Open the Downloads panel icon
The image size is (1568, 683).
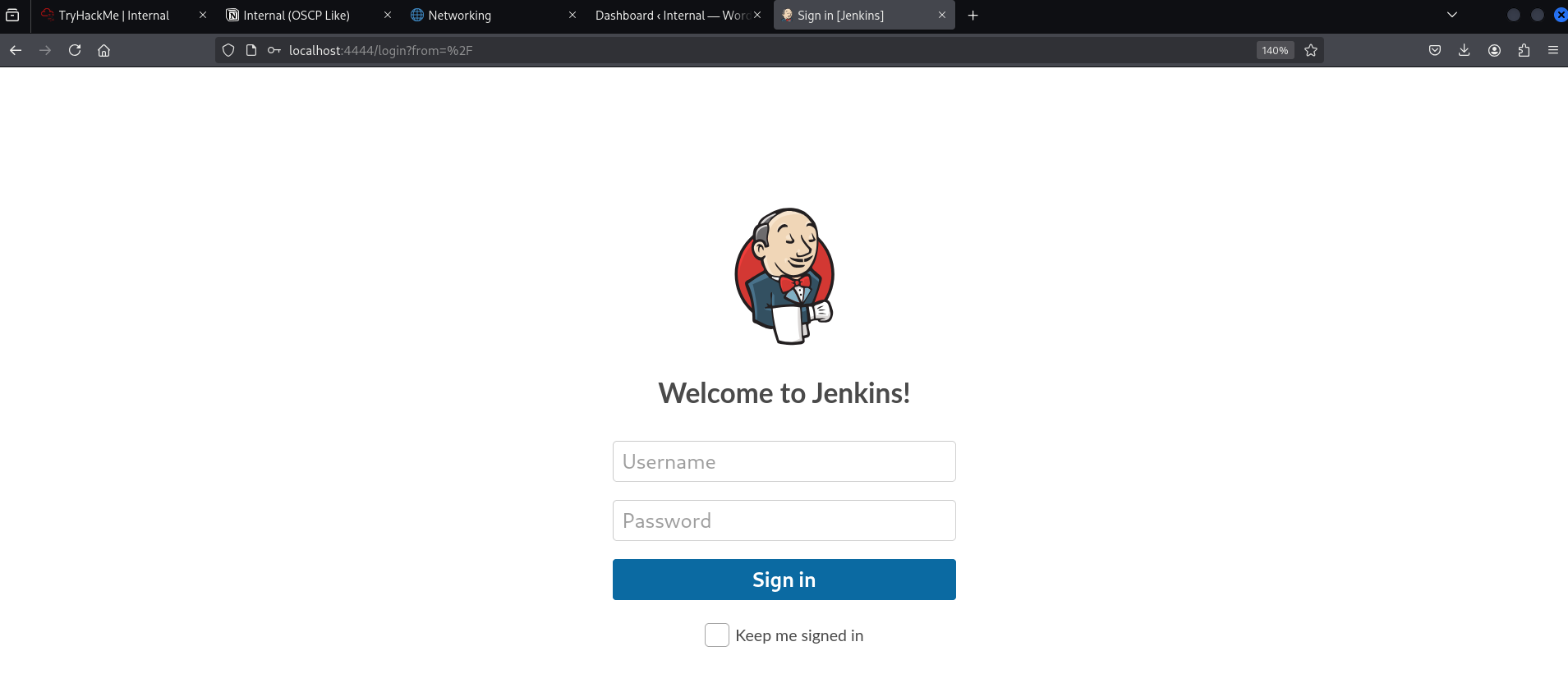tap(1464, 50)
